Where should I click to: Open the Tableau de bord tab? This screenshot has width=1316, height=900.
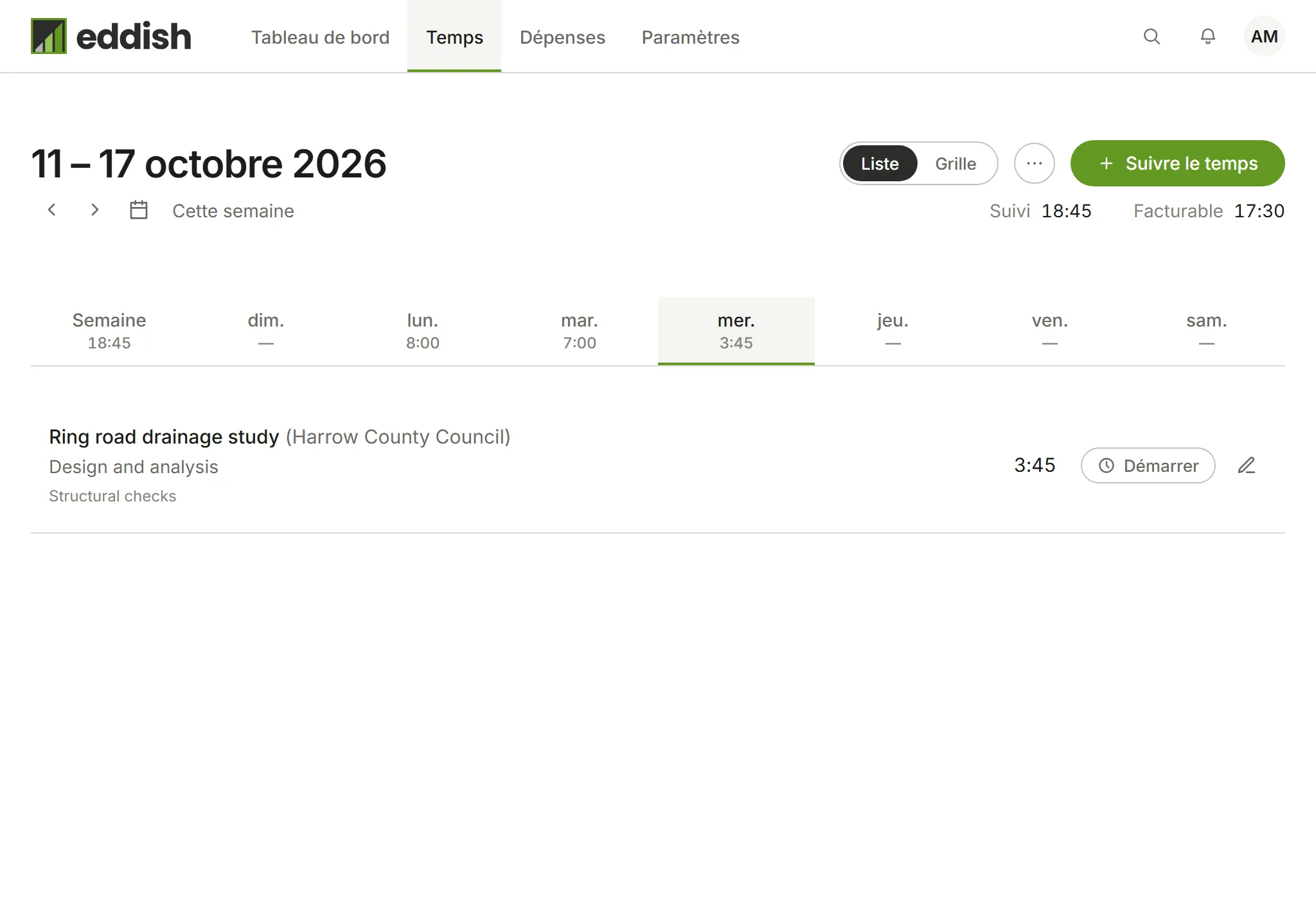320,37
